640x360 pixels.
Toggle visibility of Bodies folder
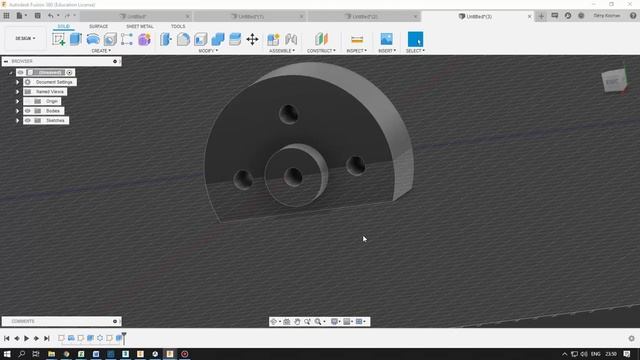[28, 111]
